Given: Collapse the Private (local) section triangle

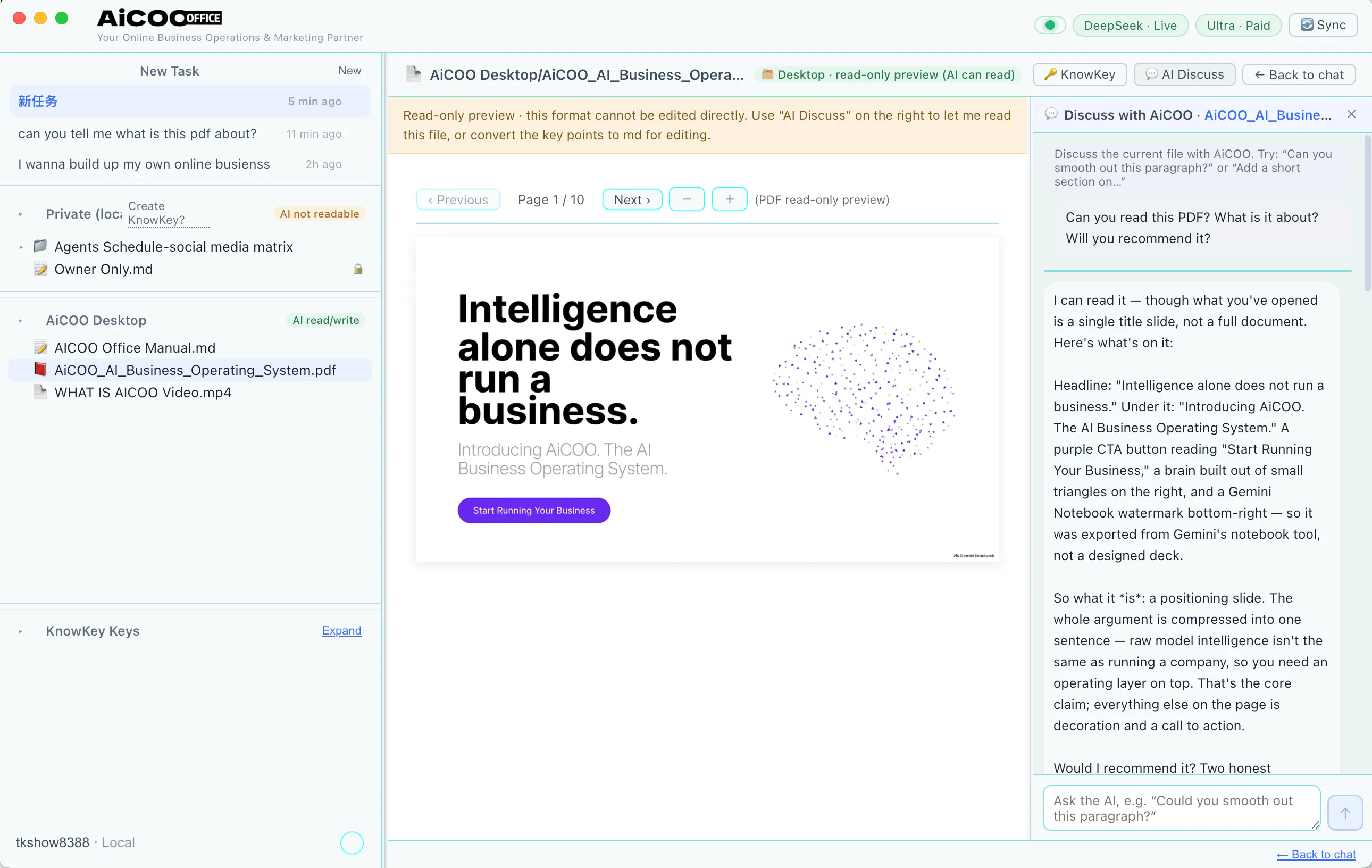Looking at the screenshot, I should coord(21,214).
